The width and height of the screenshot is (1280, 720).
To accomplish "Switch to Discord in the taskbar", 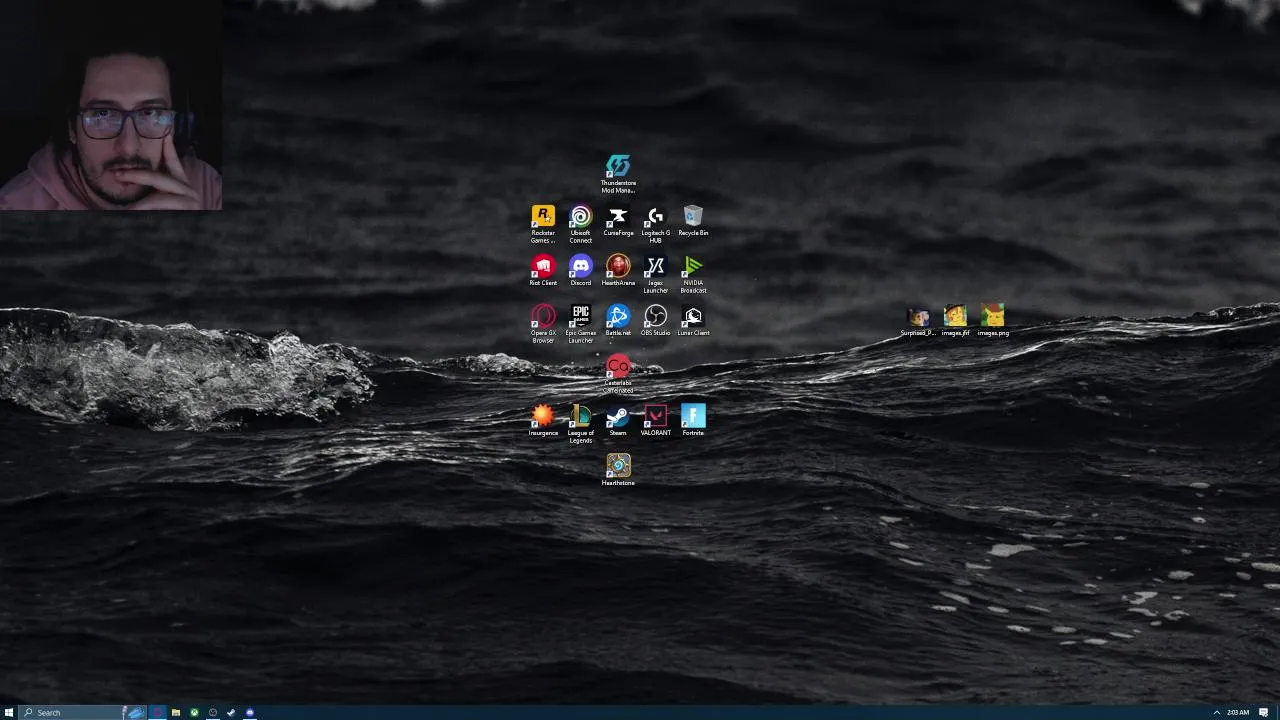I will [x=250, y=712].
